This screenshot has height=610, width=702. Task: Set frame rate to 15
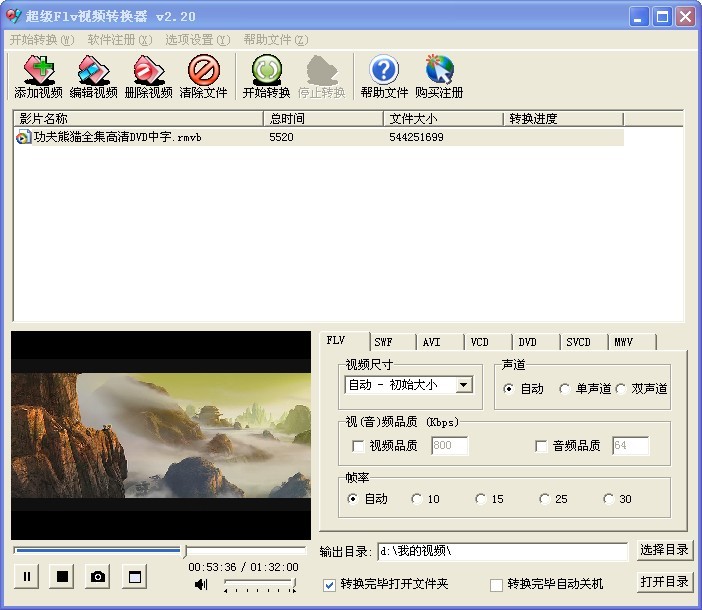click(x=480, y=499)
